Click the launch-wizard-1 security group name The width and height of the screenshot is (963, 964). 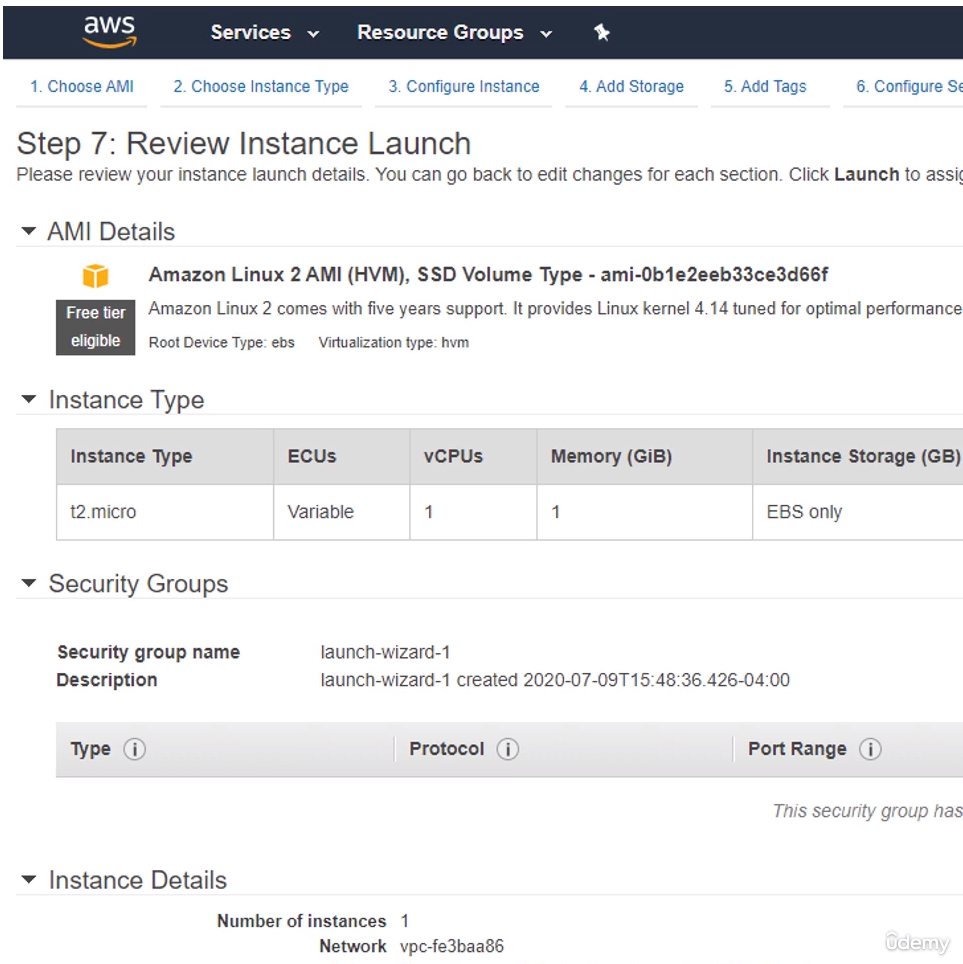tap(386, 652)
